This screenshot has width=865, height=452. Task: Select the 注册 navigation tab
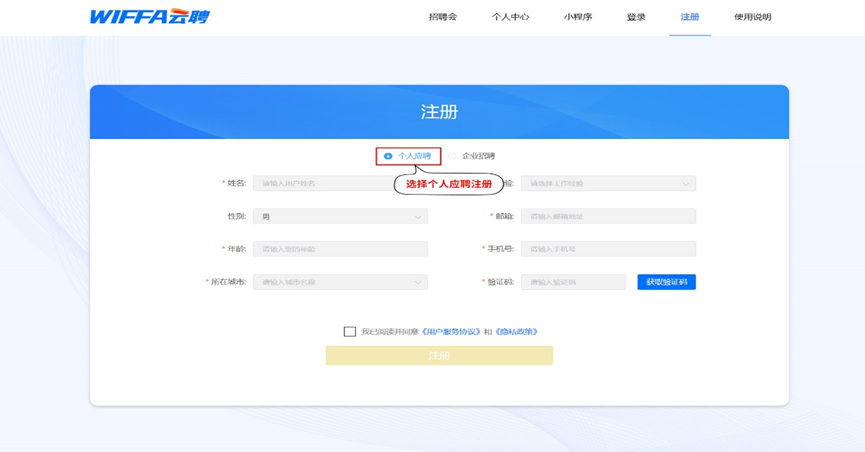(x=689, y=17)
